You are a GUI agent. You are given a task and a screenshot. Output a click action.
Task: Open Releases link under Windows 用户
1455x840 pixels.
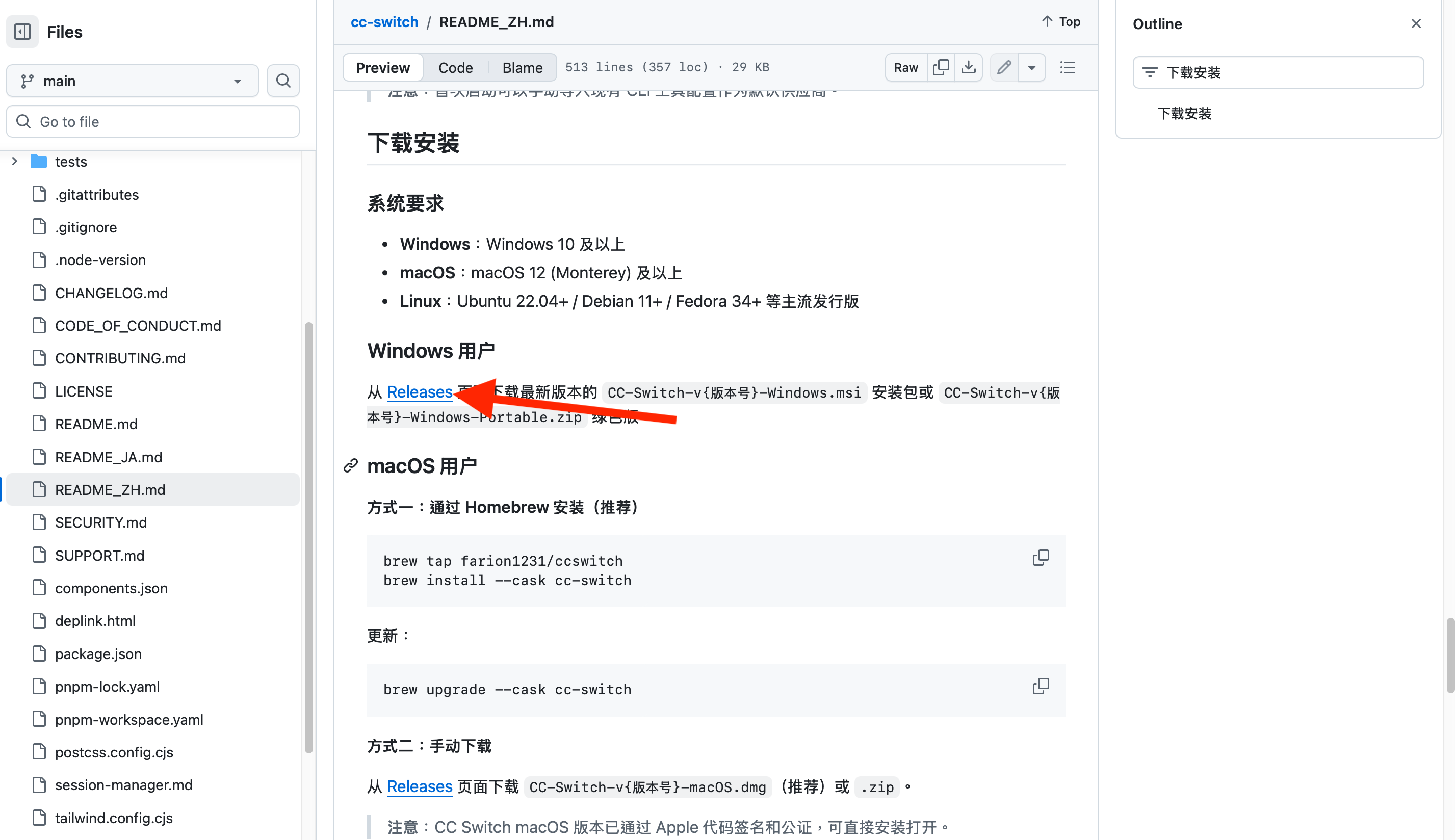[420, 392]
